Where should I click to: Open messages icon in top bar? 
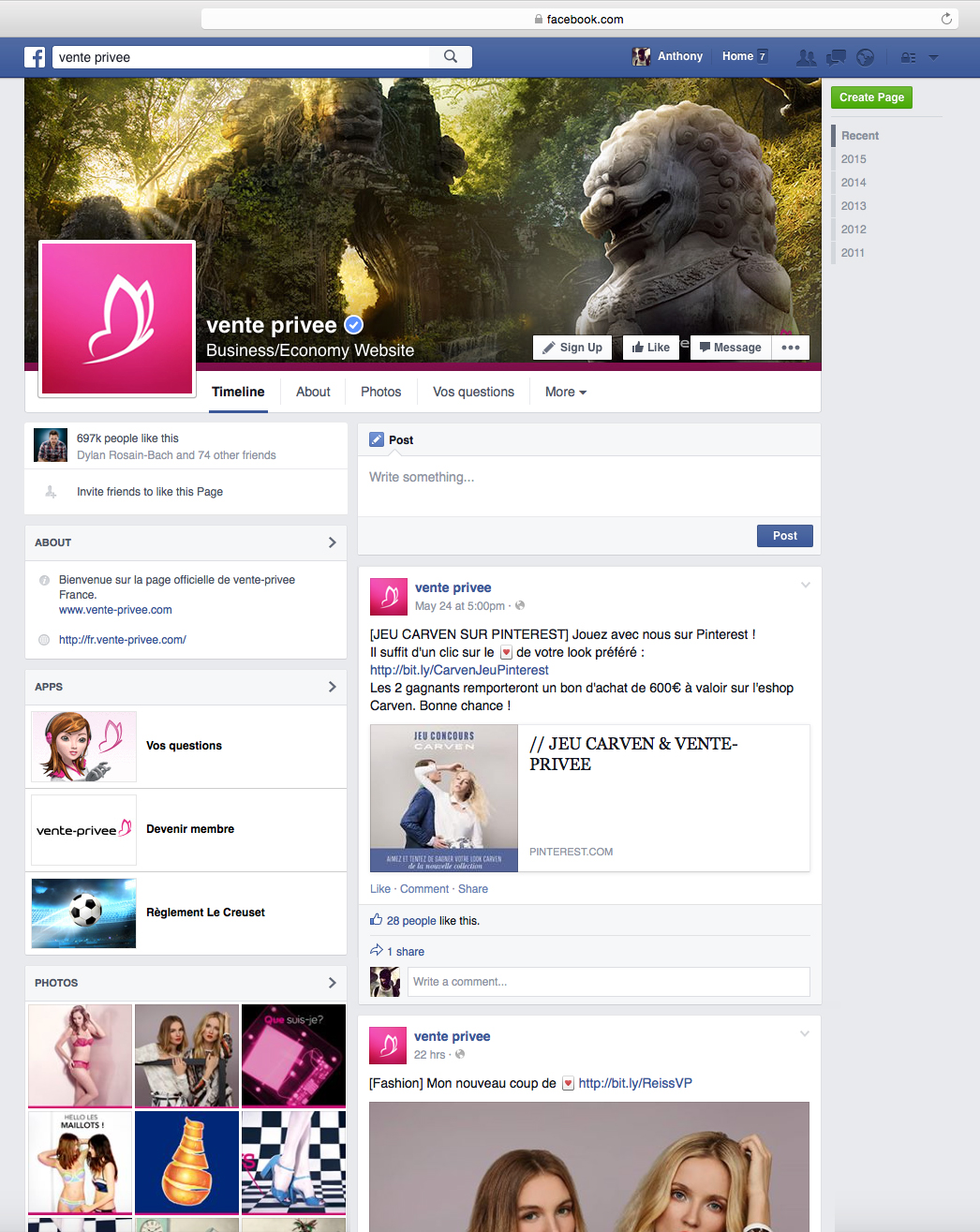point(836,57)
